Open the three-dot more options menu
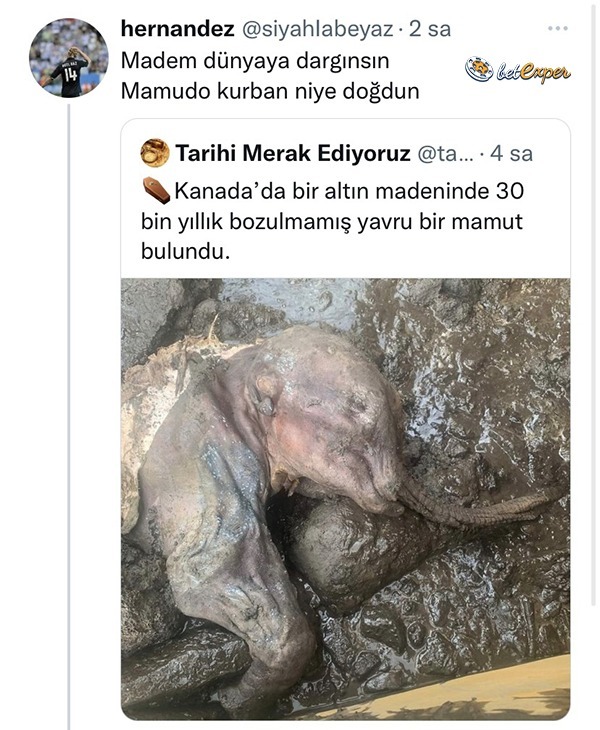Screen dimensions: 600x730 (558, 28)
